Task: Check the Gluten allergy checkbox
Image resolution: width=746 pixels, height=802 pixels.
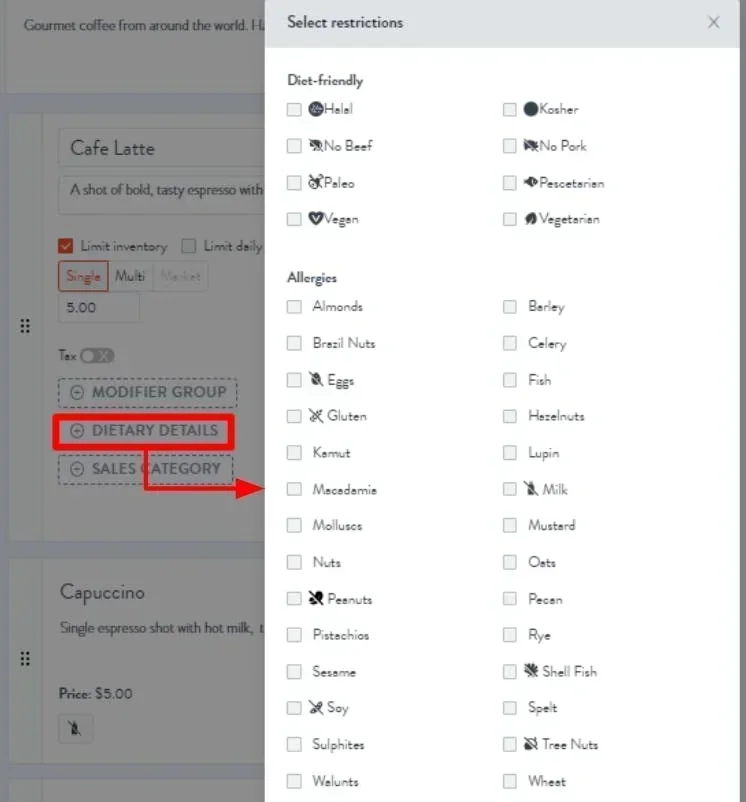Action: (294, 416)
